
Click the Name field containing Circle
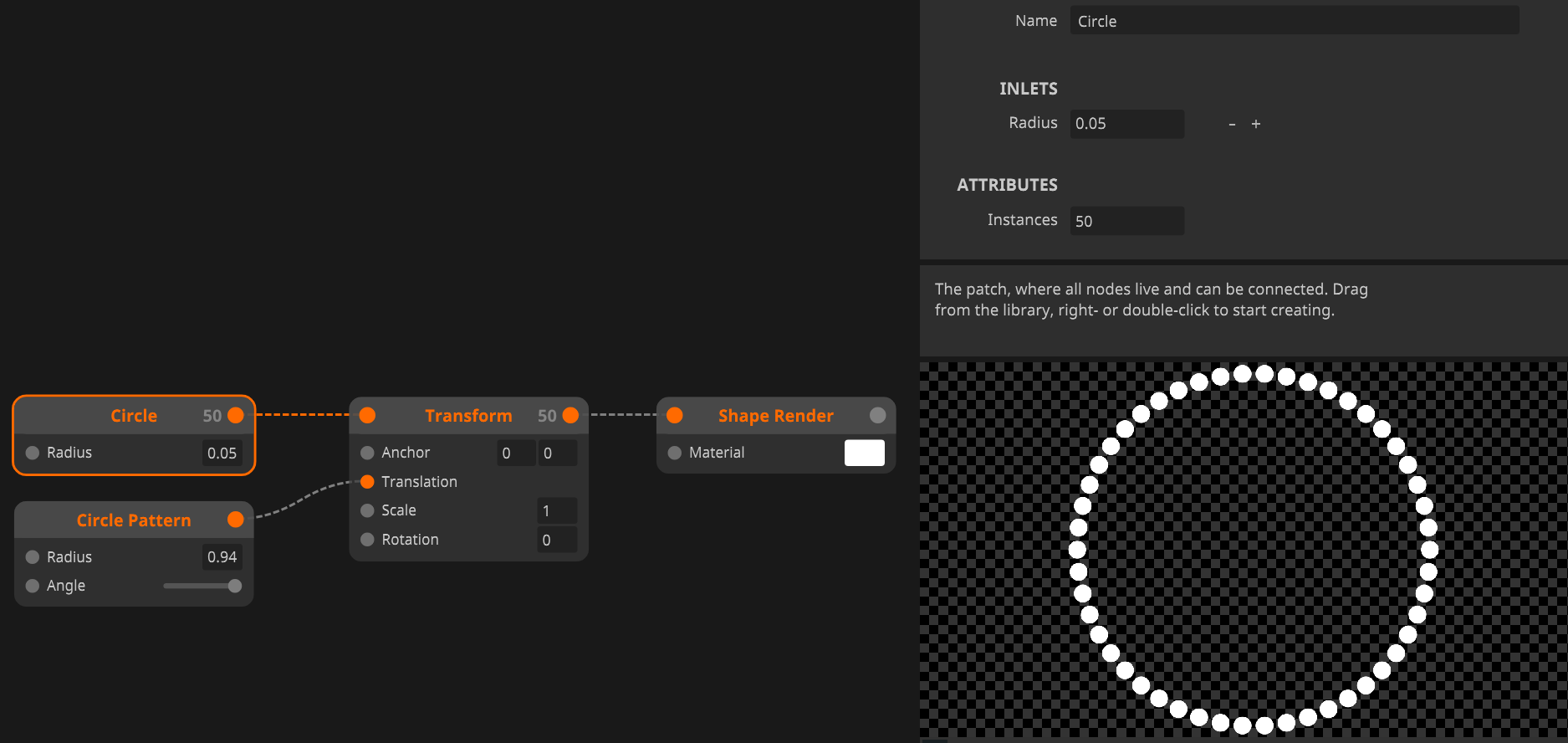coord(1295,21)
